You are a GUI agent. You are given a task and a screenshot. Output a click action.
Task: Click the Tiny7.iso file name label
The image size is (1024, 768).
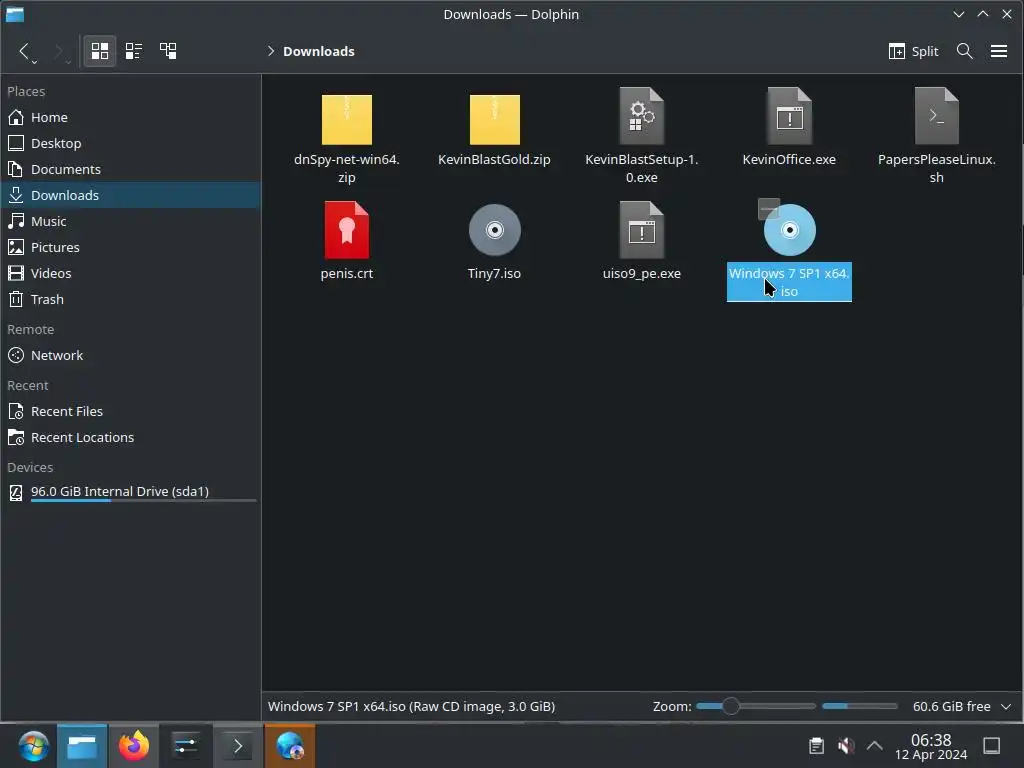pyautogui.click(x=494, y=274)
